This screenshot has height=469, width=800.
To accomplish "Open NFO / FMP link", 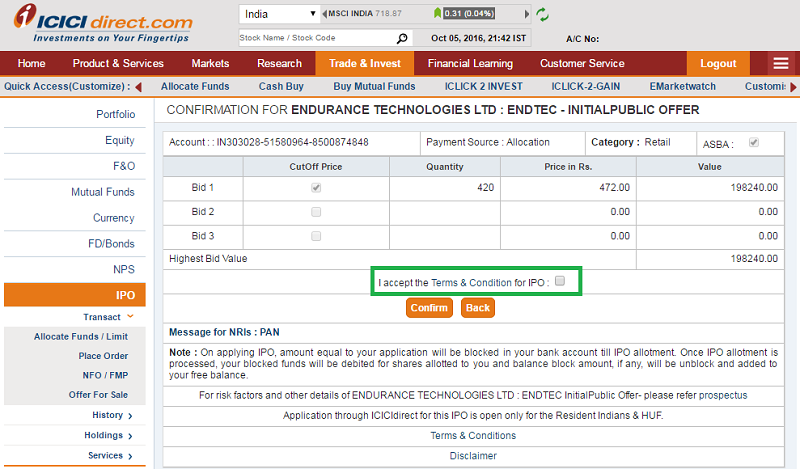I will tap(105, 376).
